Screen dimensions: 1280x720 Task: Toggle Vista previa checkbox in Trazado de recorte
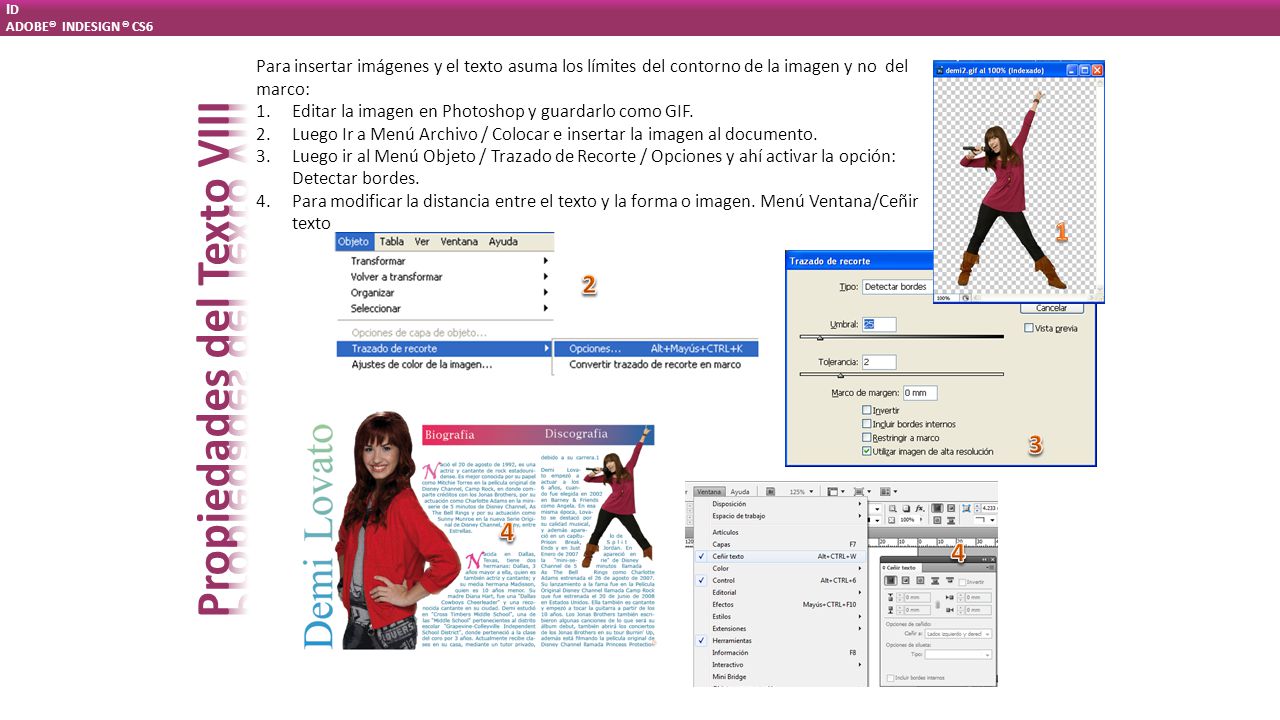pos(1029,328)
